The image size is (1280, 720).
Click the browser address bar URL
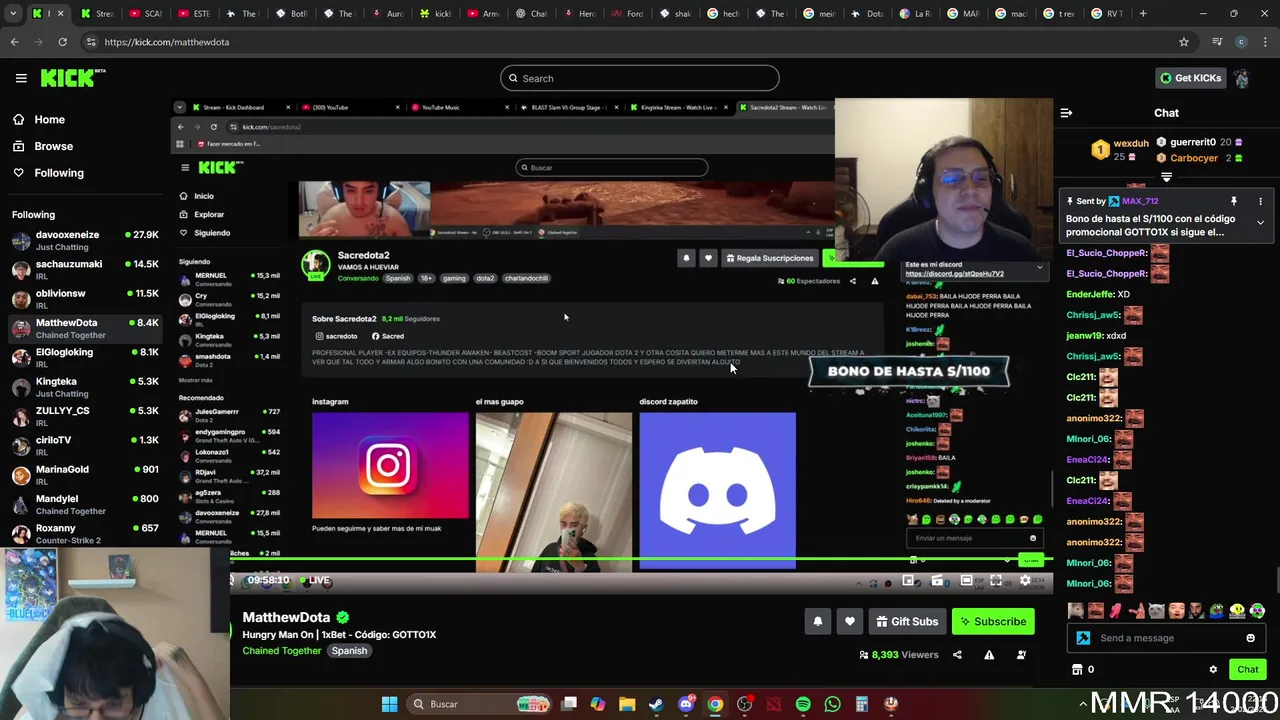167,42
